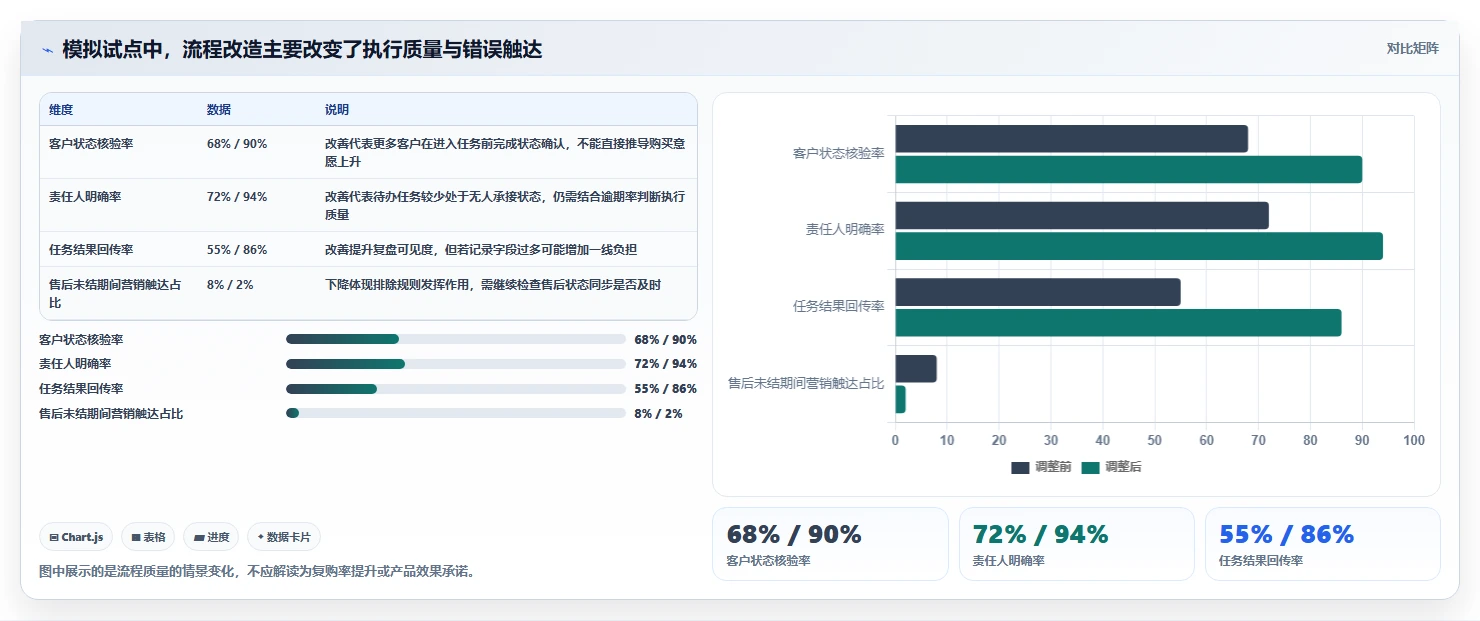The image size is (1480, 621).
Task: Click 责任人明确率 in the table's 维度 column
Action: (85, 197)
